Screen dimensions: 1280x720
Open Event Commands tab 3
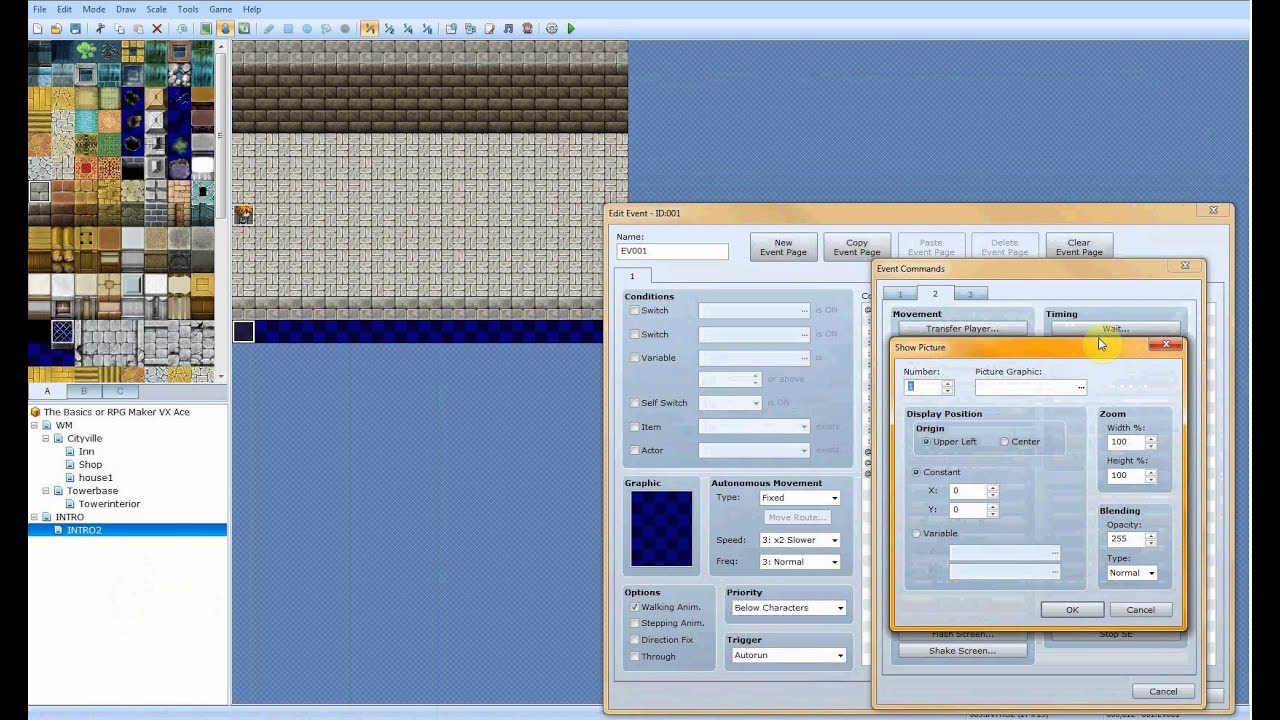[969, 294]
